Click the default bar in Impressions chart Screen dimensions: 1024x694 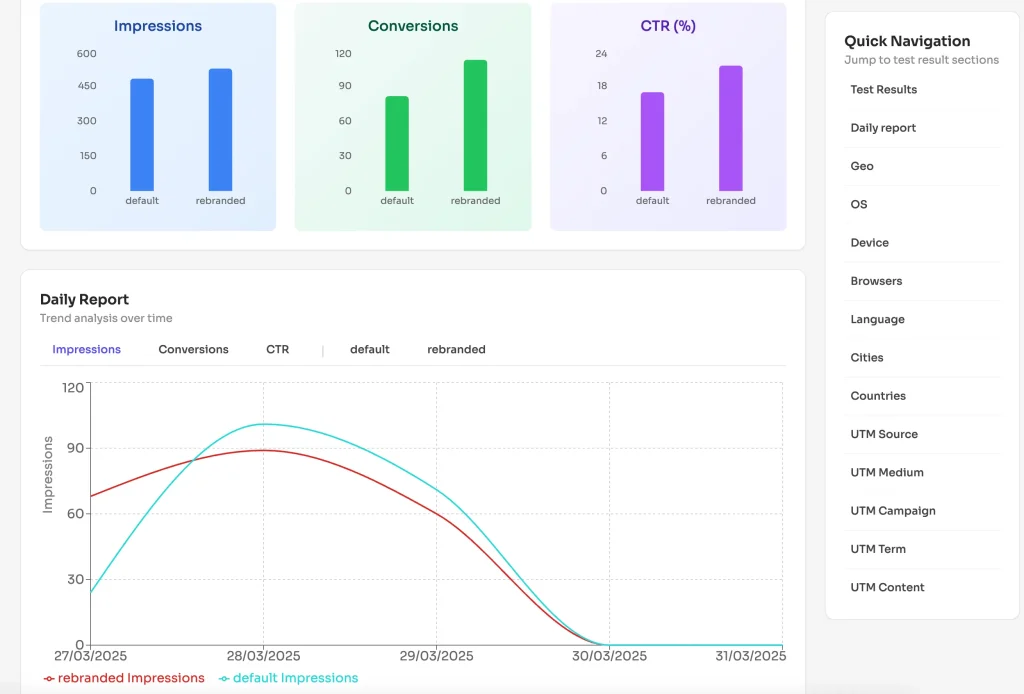coord(142,135)
